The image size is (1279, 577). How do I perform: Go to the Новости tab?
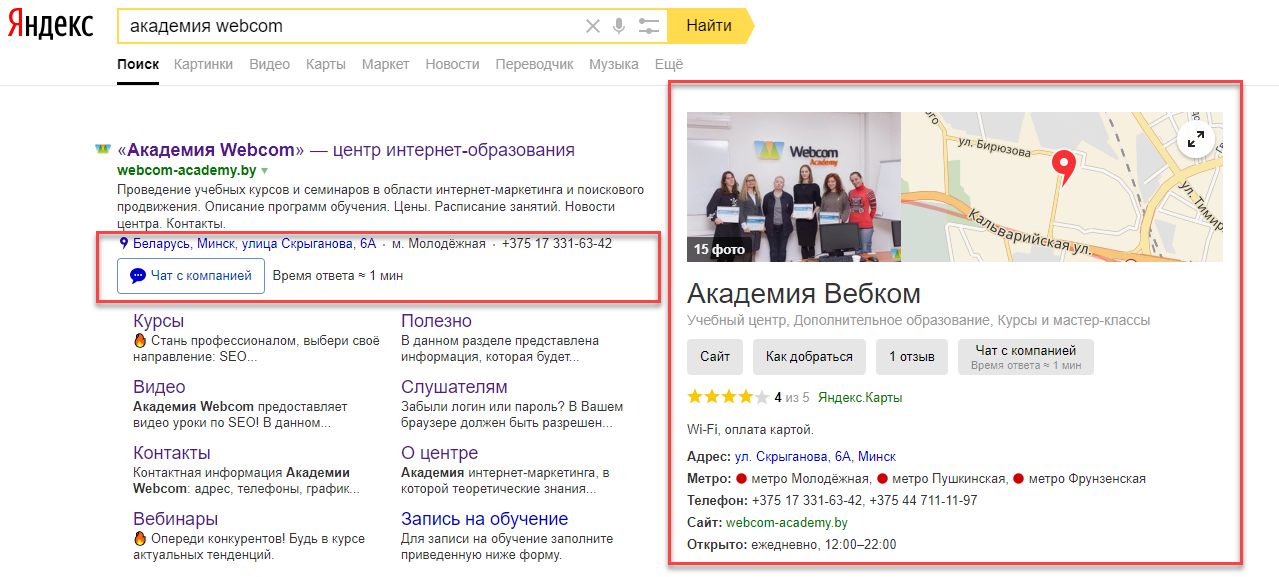click(452, 64)
